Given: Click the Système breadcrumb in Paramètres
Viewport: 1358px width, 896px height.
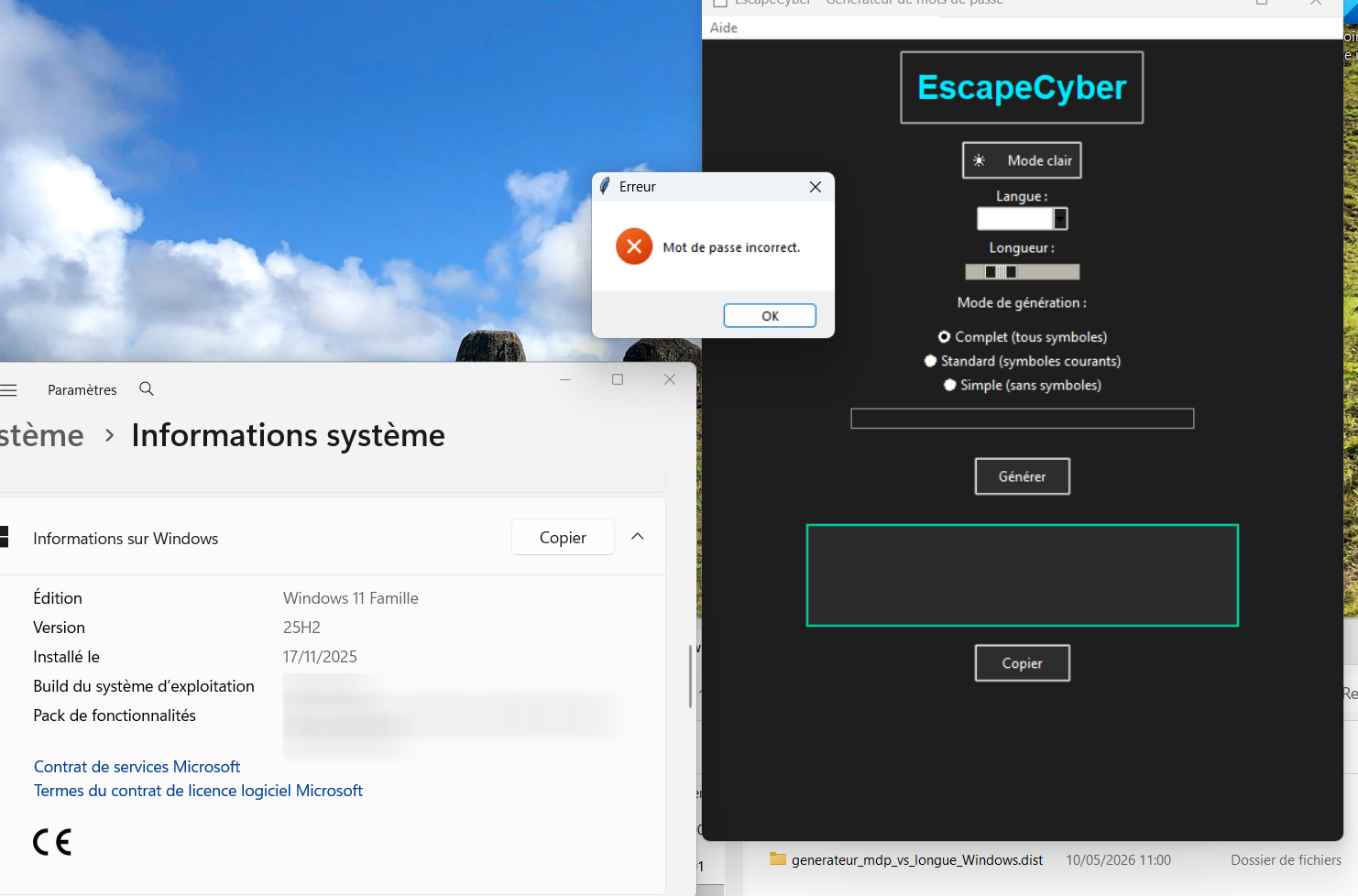Looking at the screenshot, I should [41, 436].
